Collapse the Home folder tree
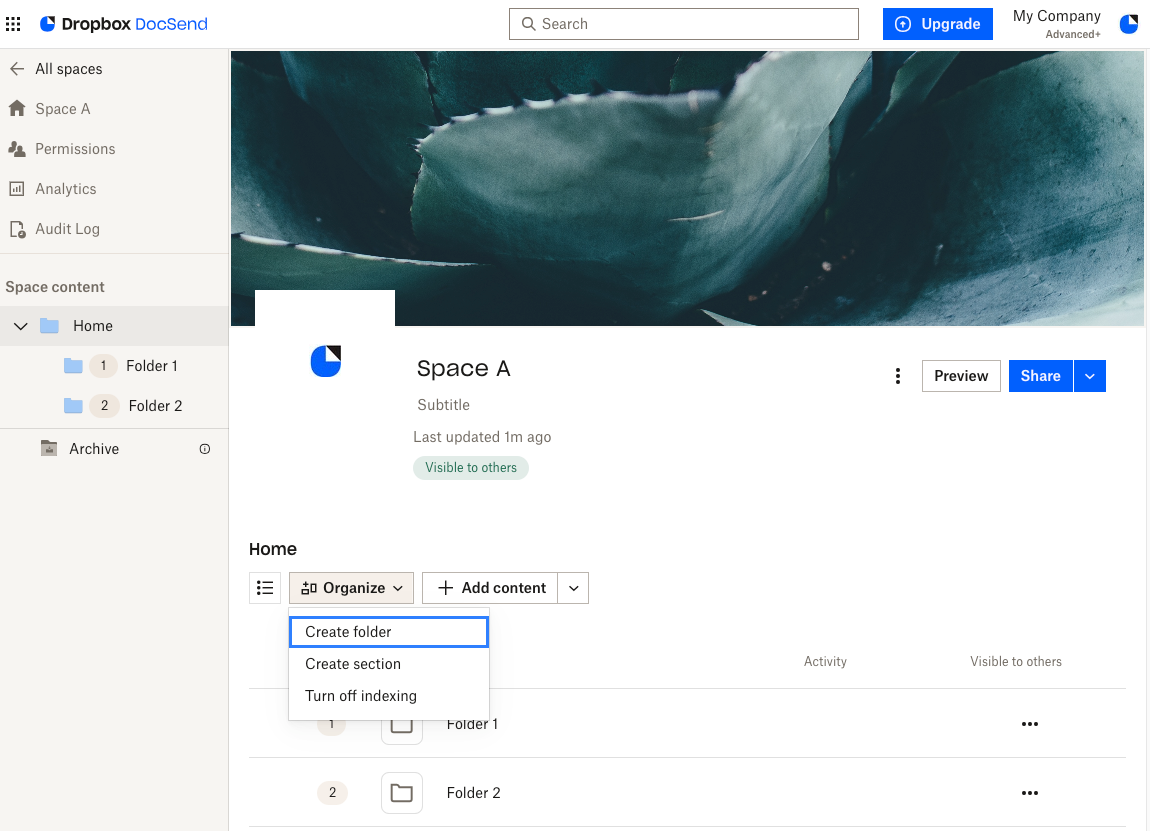 tap(20, 325)
